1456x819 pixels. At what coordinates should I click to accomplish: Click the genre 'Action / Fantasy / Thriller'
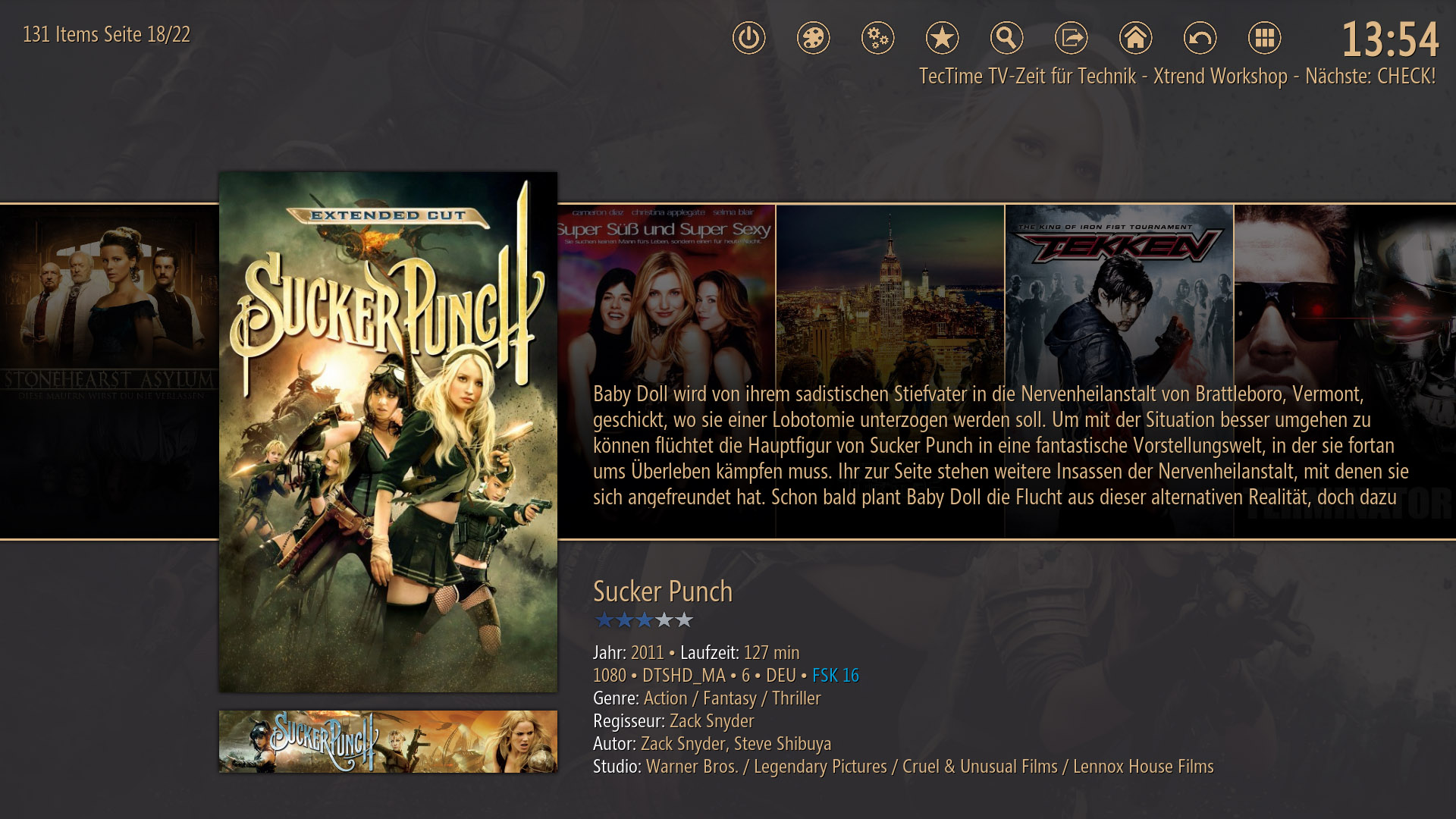point(732,698)
